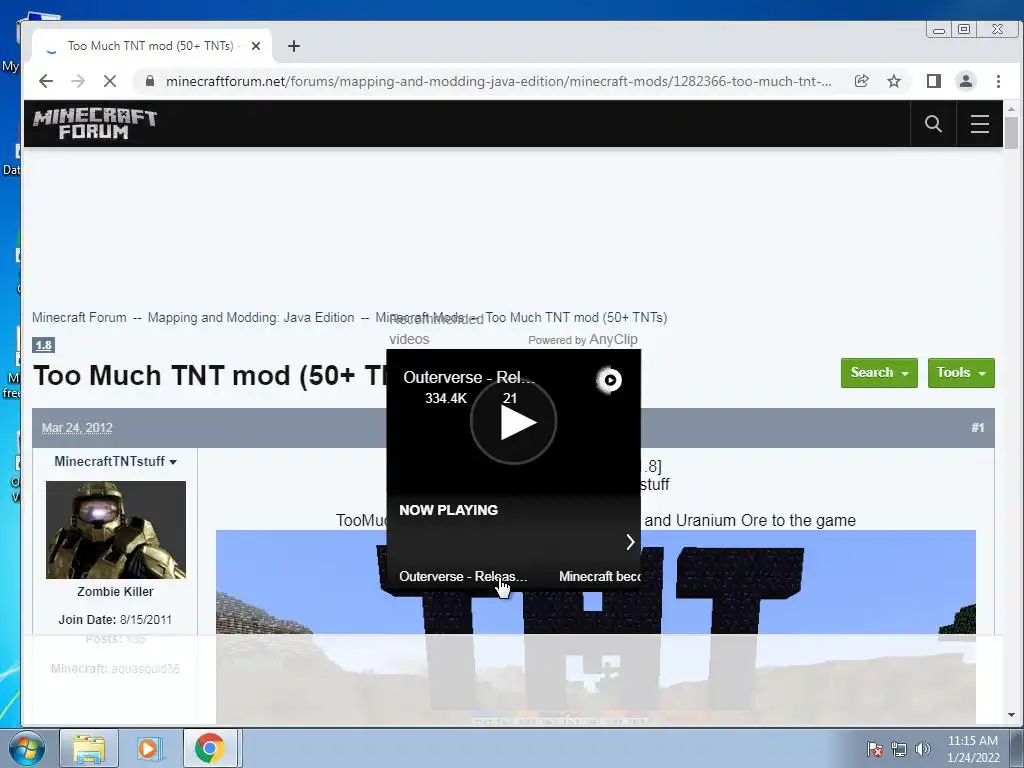
Task: Open Chrome's three-dot menu
Action: point(998,81)
